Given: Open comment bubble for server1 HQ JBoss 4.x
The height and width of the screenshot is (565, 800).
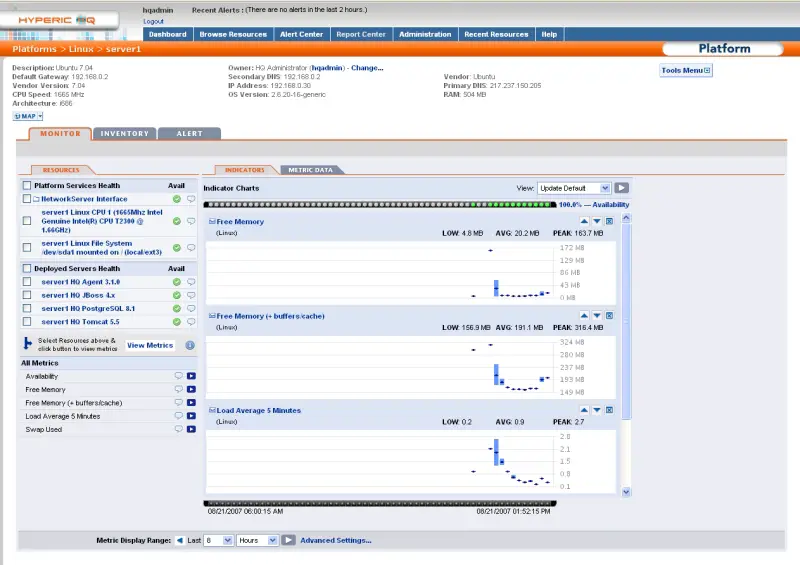Looking at the screenshot, I should click(x=191, y=295).
